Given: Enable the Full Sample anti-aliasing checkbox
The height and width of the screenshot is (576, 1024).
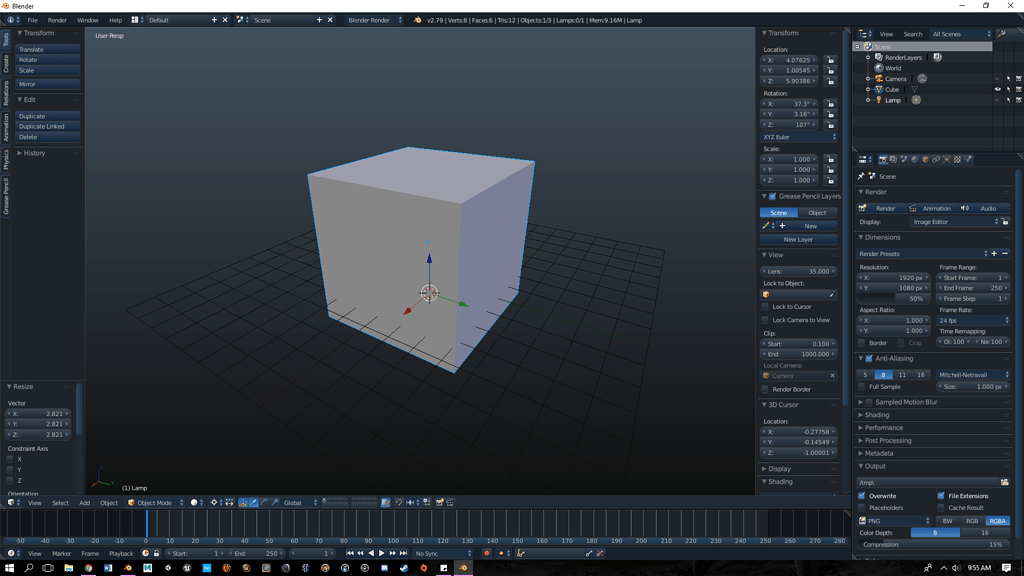Looking at the screenshot, I should (x=861, y=387).
